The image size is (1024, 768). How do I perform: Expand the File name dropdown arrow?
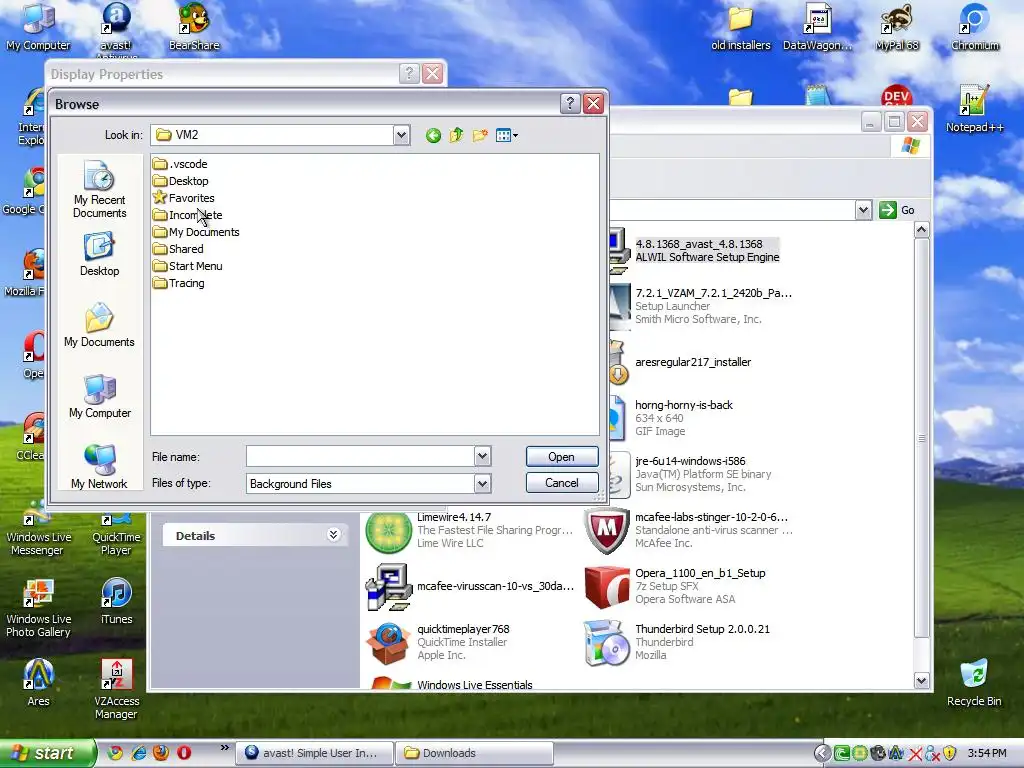click(482, 456)
